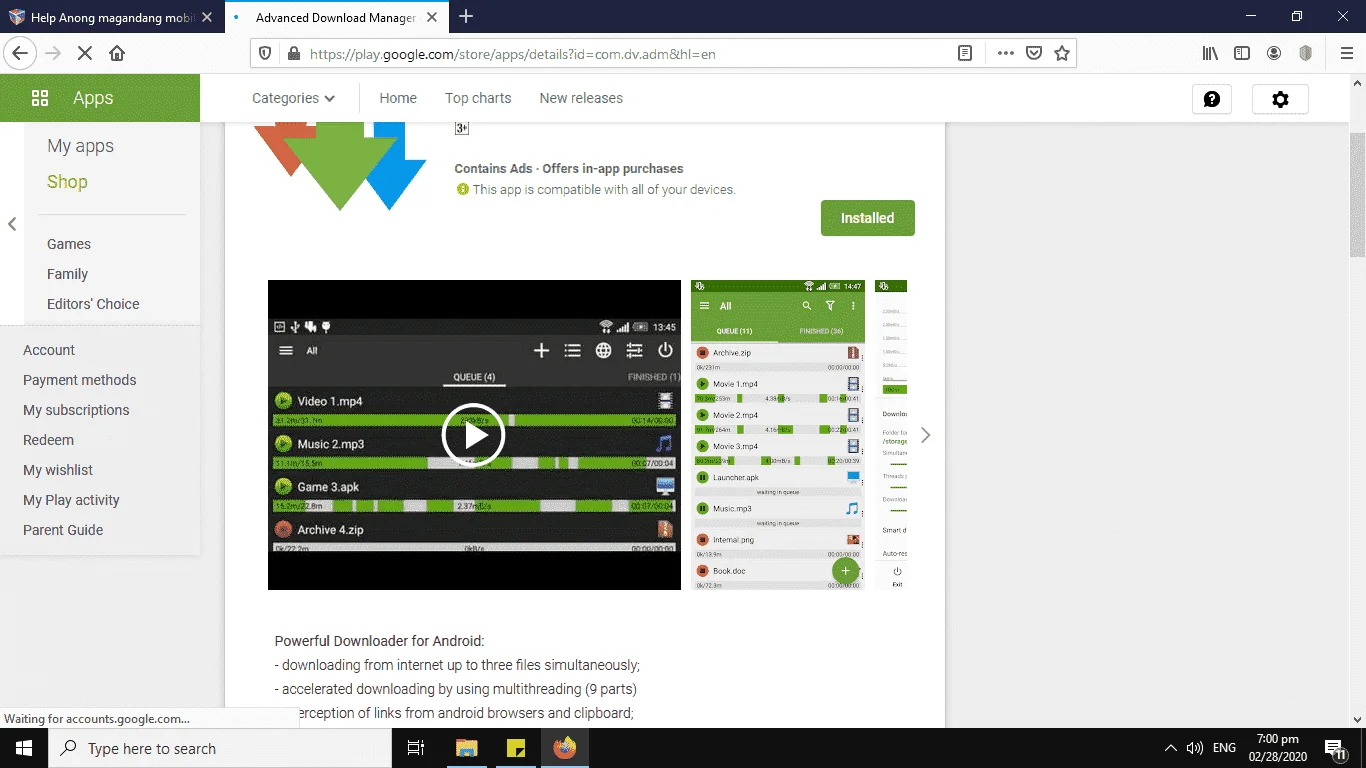Open the clock showing 7:00 pm
1366x768 pixels.
[1277, 748]
